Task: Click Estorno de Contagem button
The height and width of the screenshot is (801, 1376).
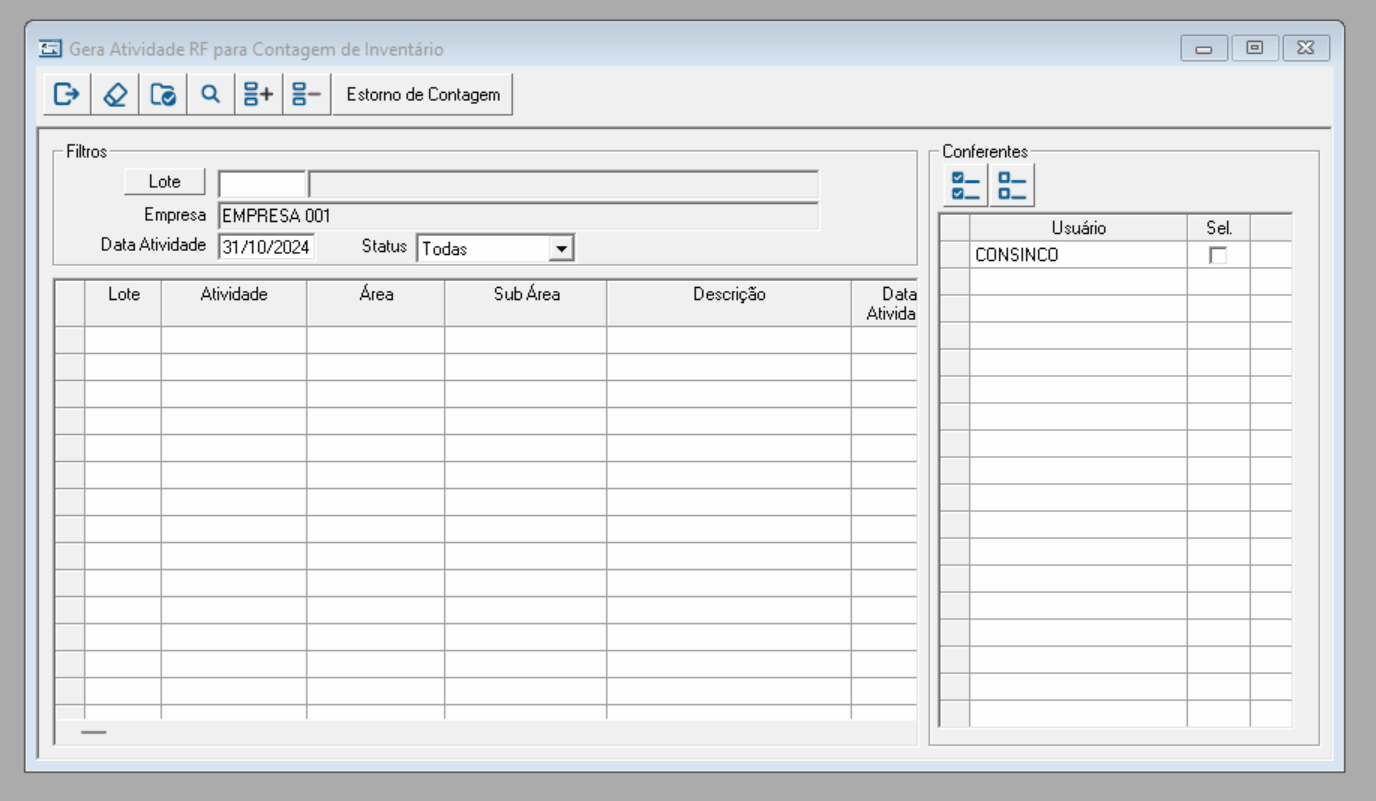Action: 423,95
